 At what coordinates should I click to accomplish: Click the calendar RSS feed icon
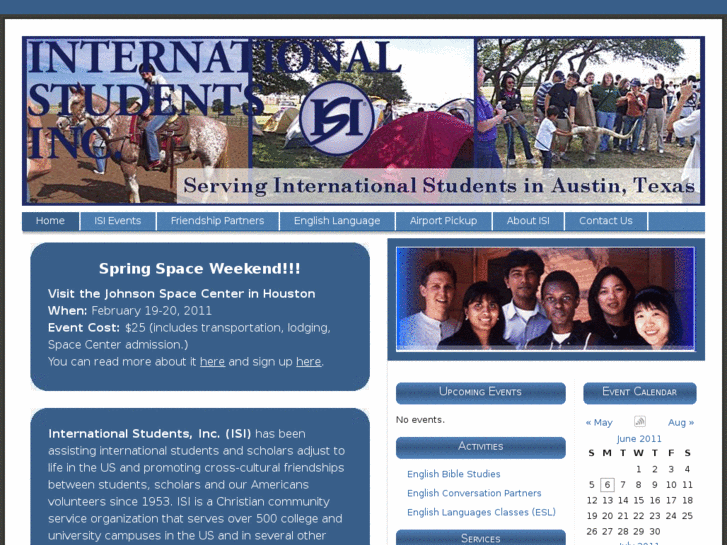click(640, 421)
